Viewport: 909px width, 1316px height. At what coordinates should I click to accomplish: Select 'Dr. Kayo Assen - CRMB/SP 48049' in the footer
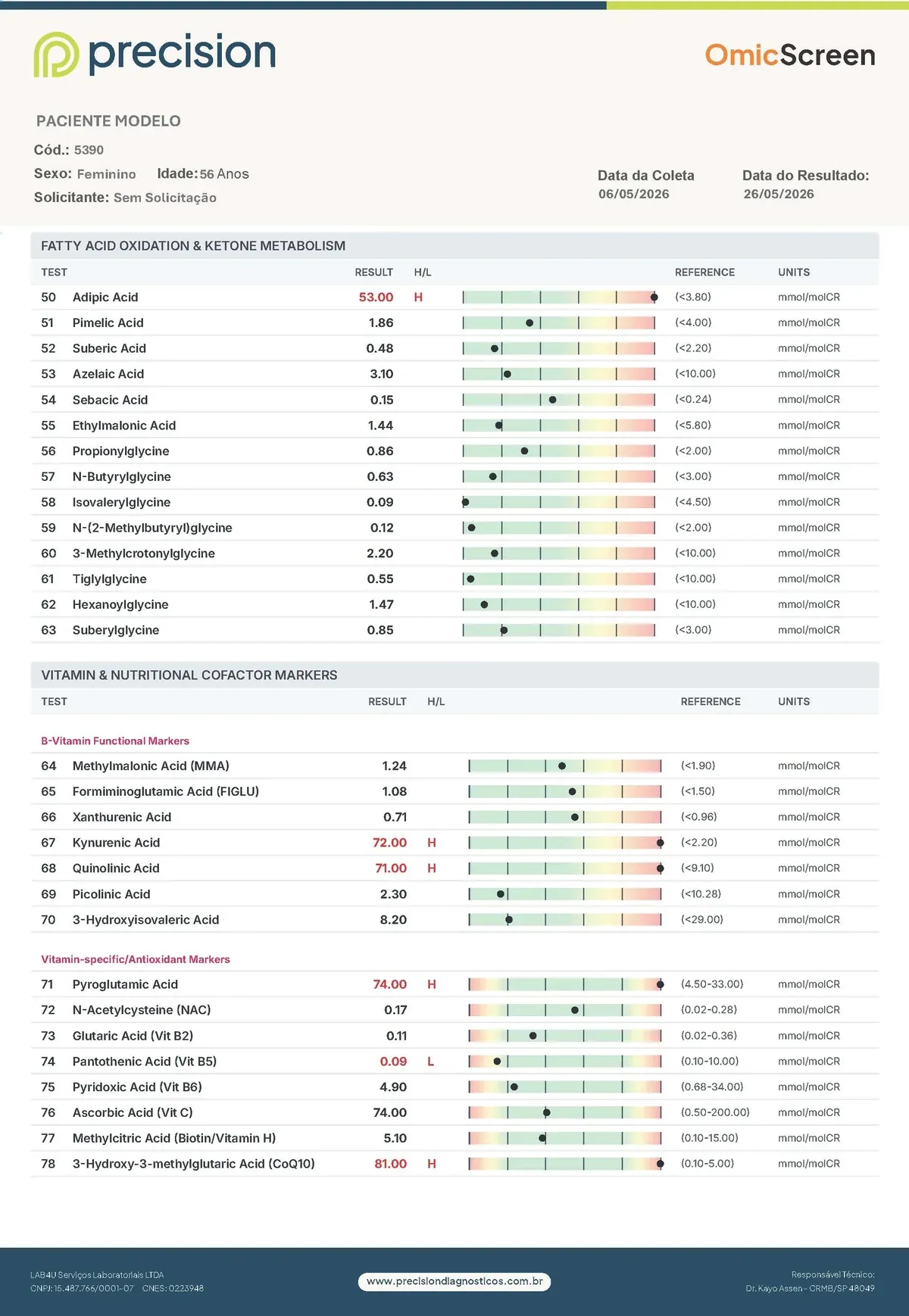[810, 1288]
